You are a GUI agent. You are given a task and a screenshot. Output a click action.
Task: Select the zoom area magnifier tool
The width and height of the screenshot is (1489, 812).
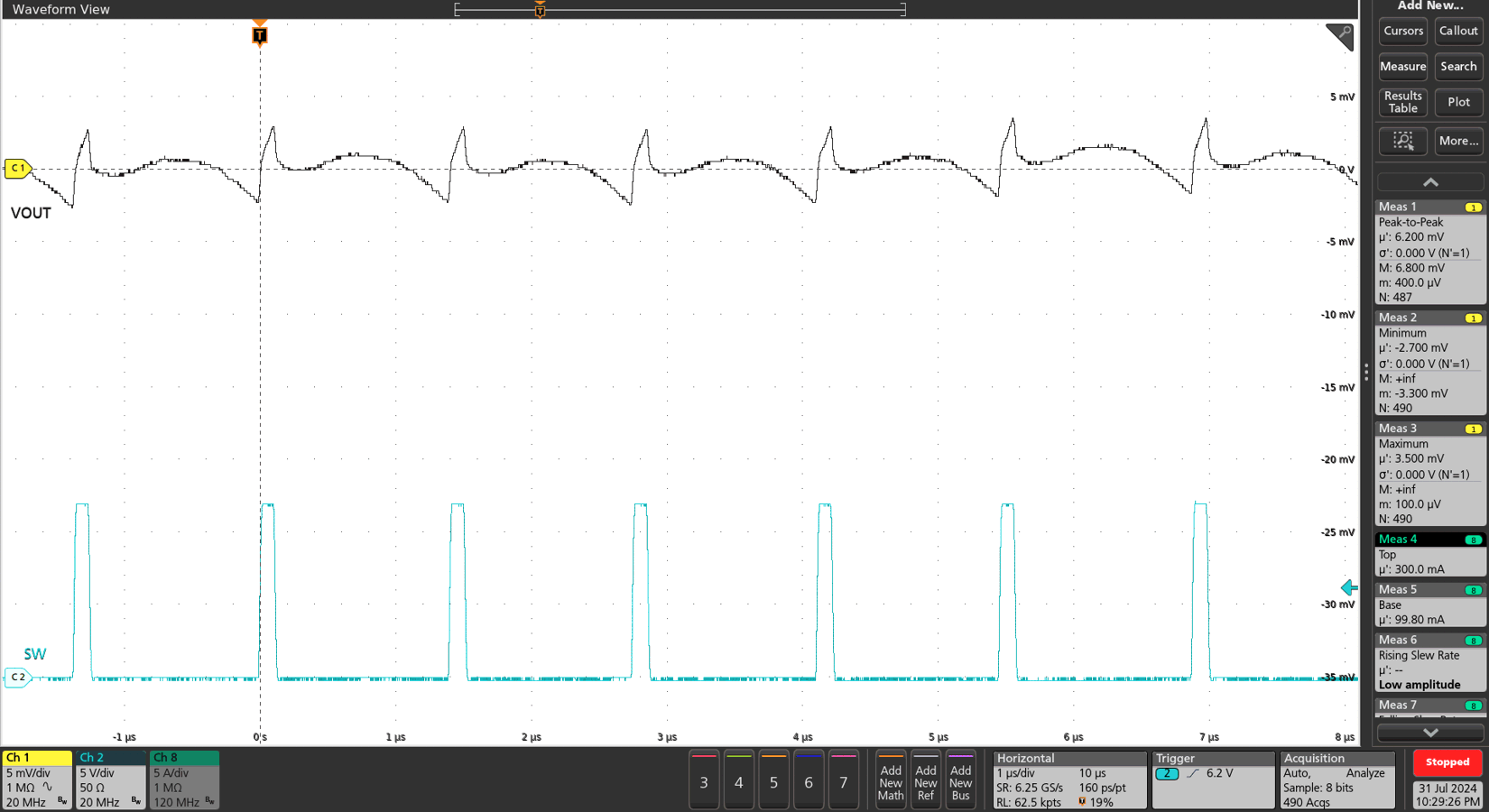coord(1402,141)
